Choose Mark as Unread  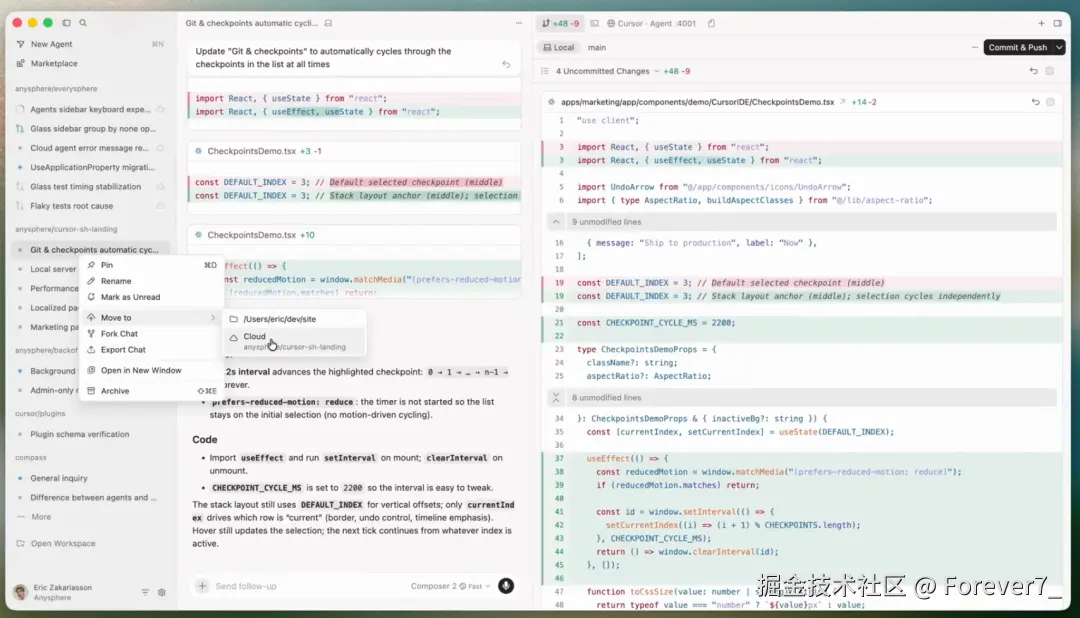click(x=152, y=297)
